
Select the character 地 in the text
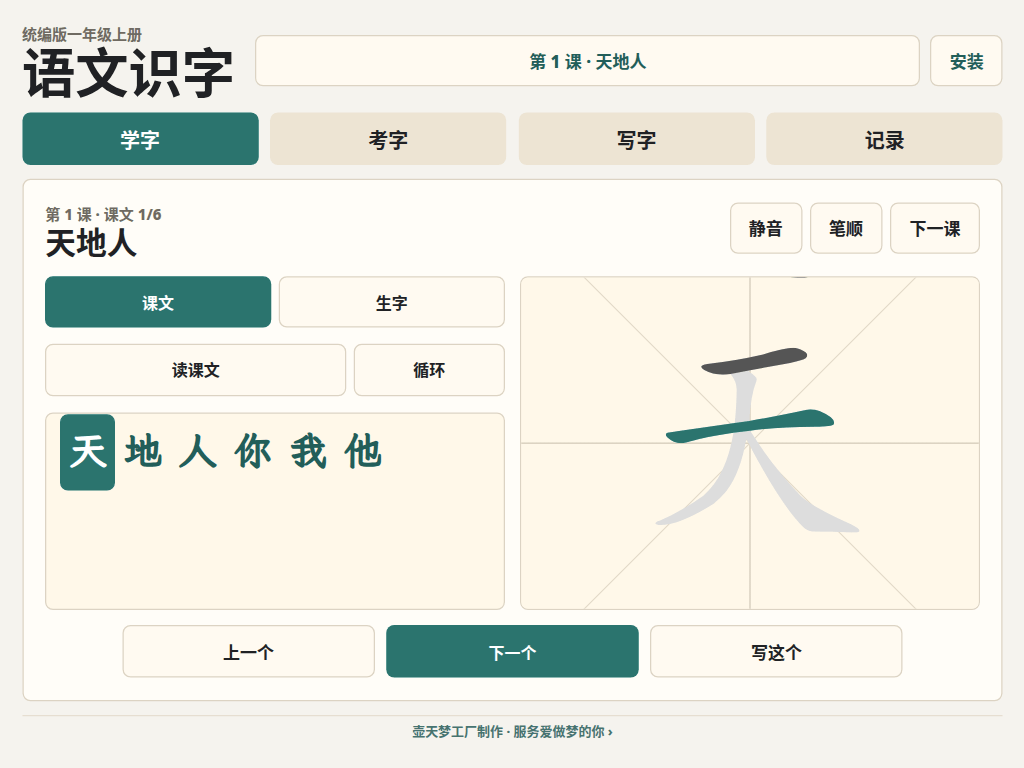[x=143, y=452]
